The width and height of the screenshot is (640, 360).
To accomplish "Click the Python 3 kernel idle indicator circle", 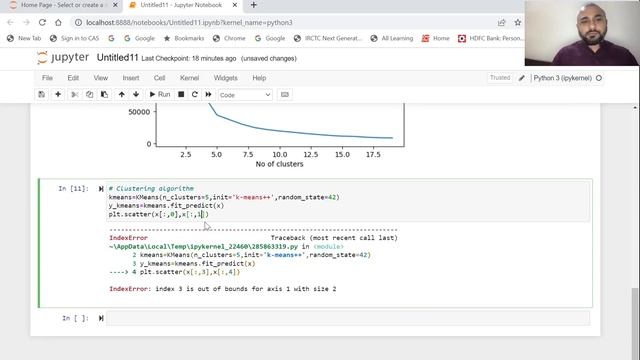I will 599,78.
